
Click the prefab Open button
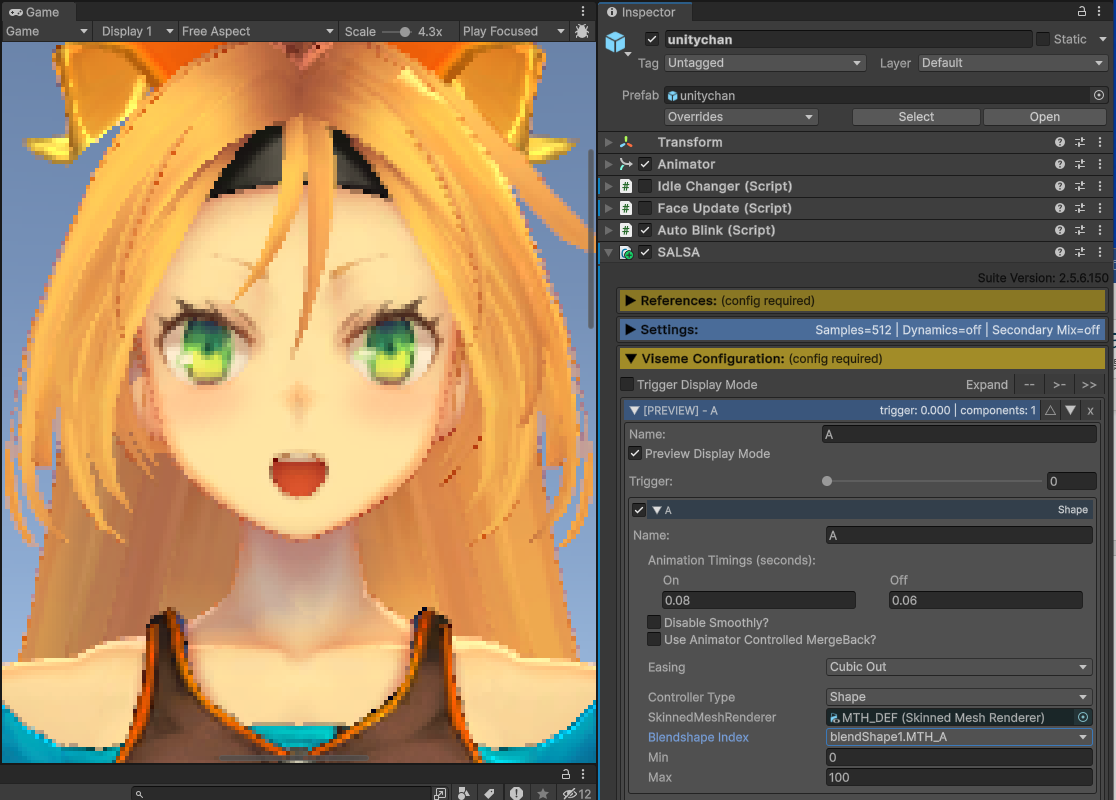point(1045,117)
